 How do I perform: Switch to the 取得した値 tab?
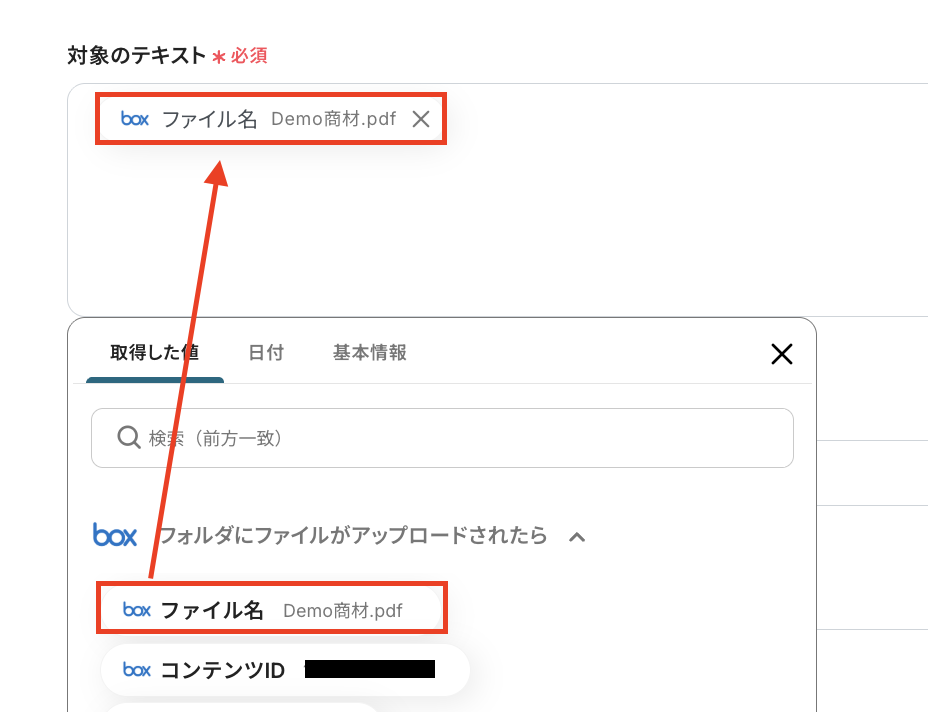pos(154,353)
